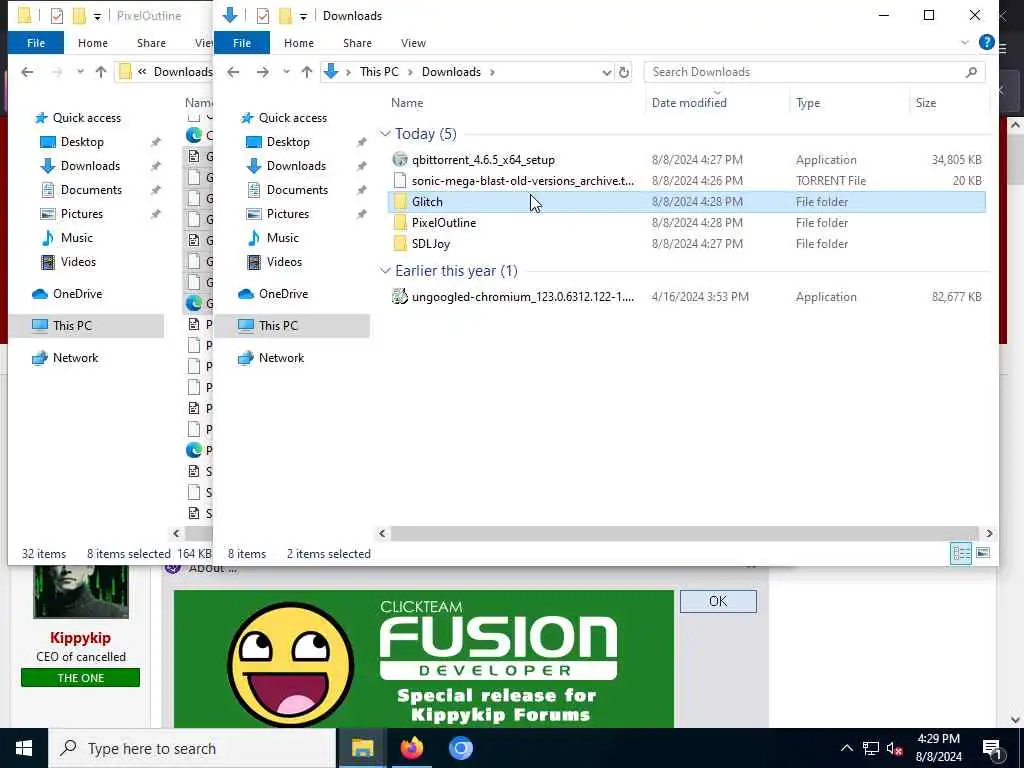
Task: Click Properties checkmark icon in Downloads title bar
Action: 263,16
